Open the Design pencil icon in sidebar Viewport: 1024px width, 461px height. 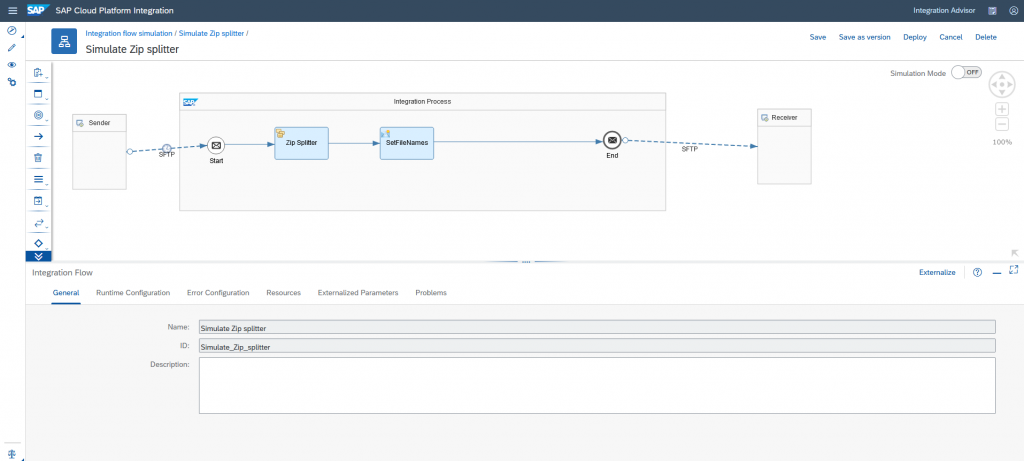[x=12, y=48]
